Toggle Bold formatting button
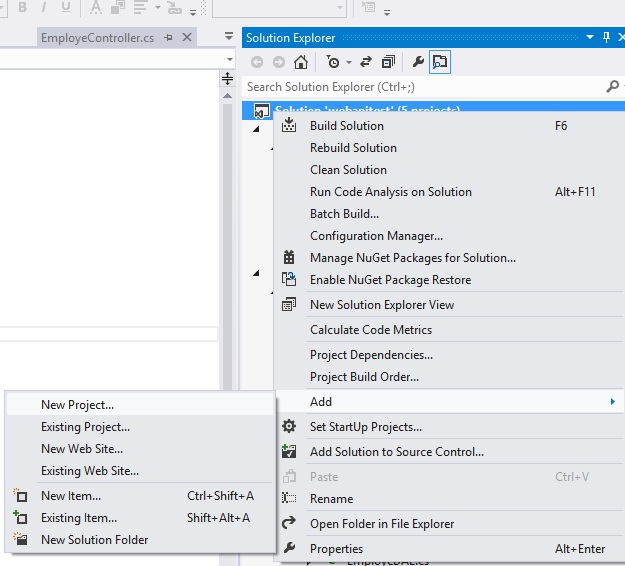Viewport: 625px width, 566px height. click(23, 7)
